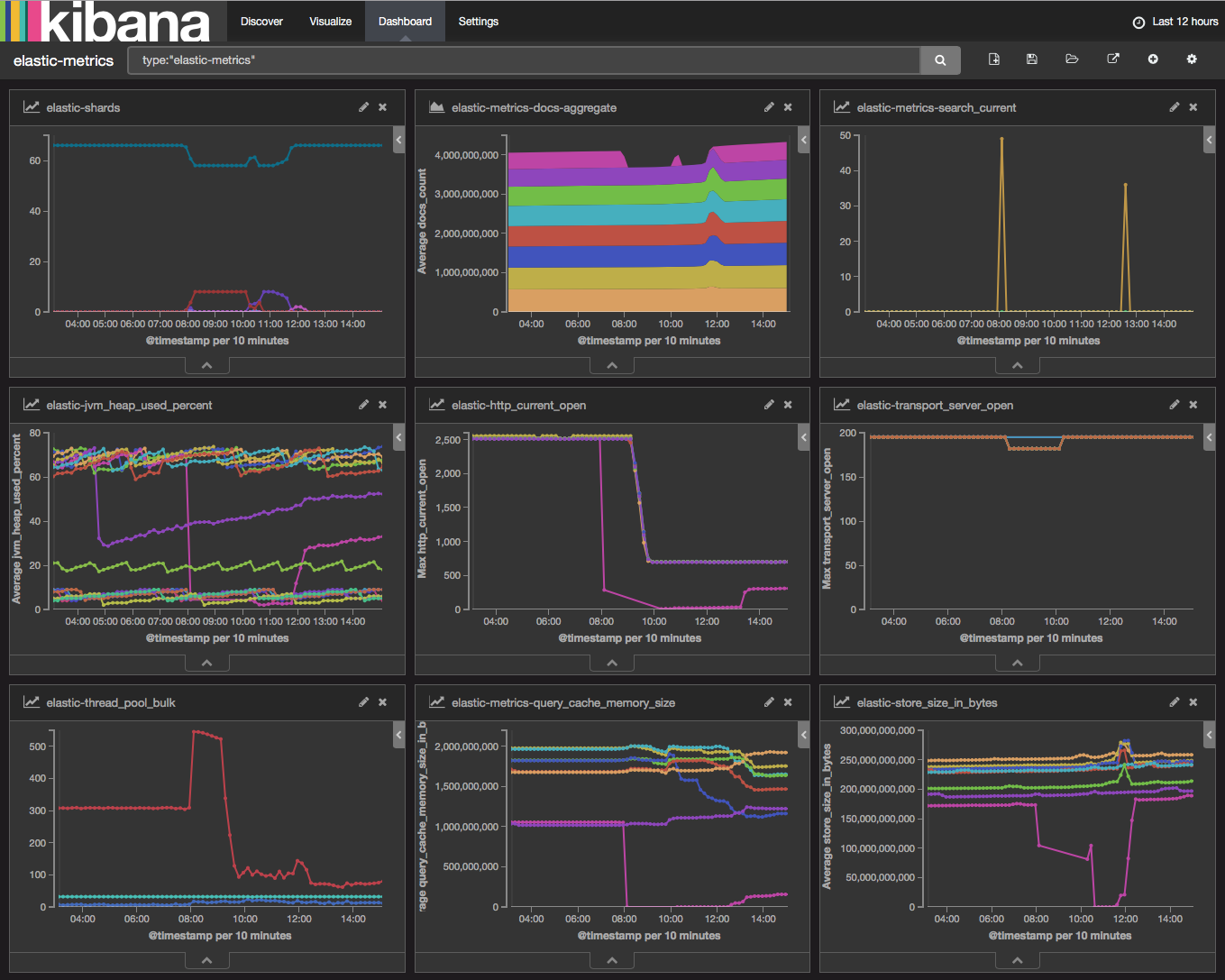The image size is (1225, 980).
Task: Remove the elastic-metrics-search_current panel
Action: [x=1193, y=107]
